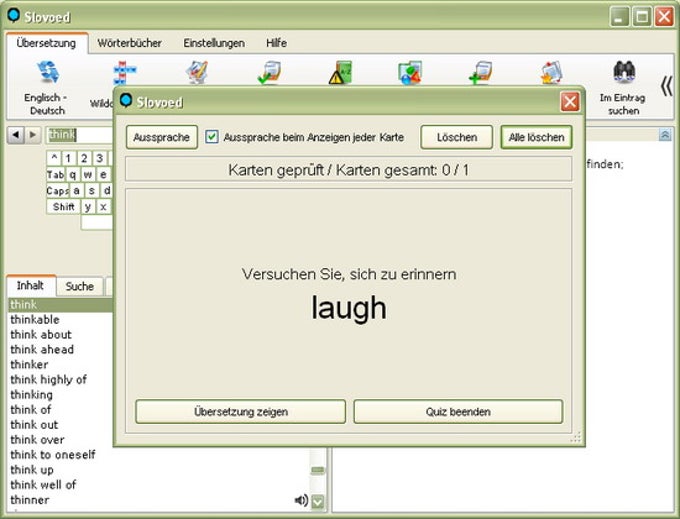
Task: Select 'think out' in the word list
Action: (34, 424)
